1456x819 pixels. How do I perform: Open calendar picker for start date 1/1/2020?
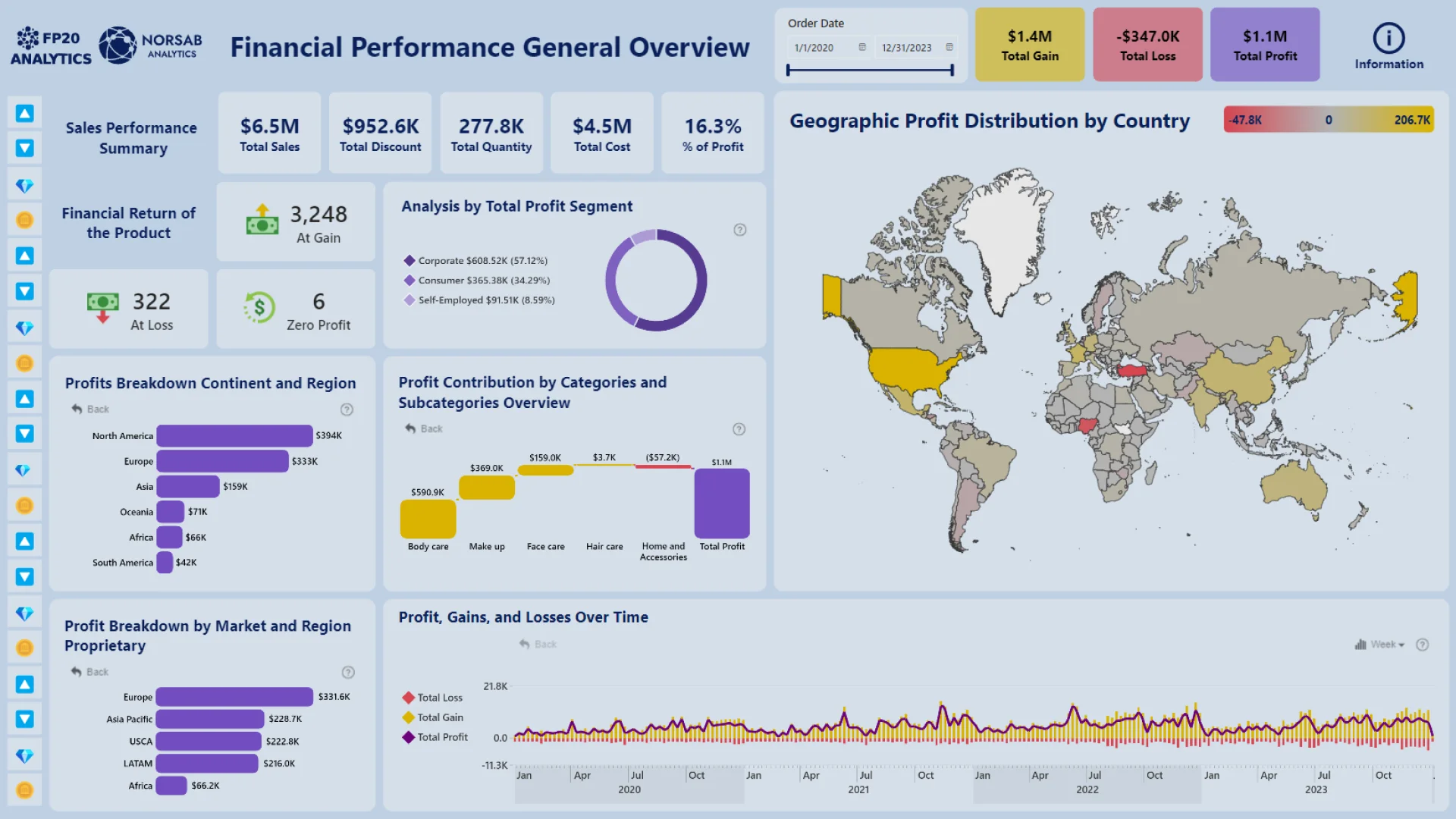tap(862, 47)
